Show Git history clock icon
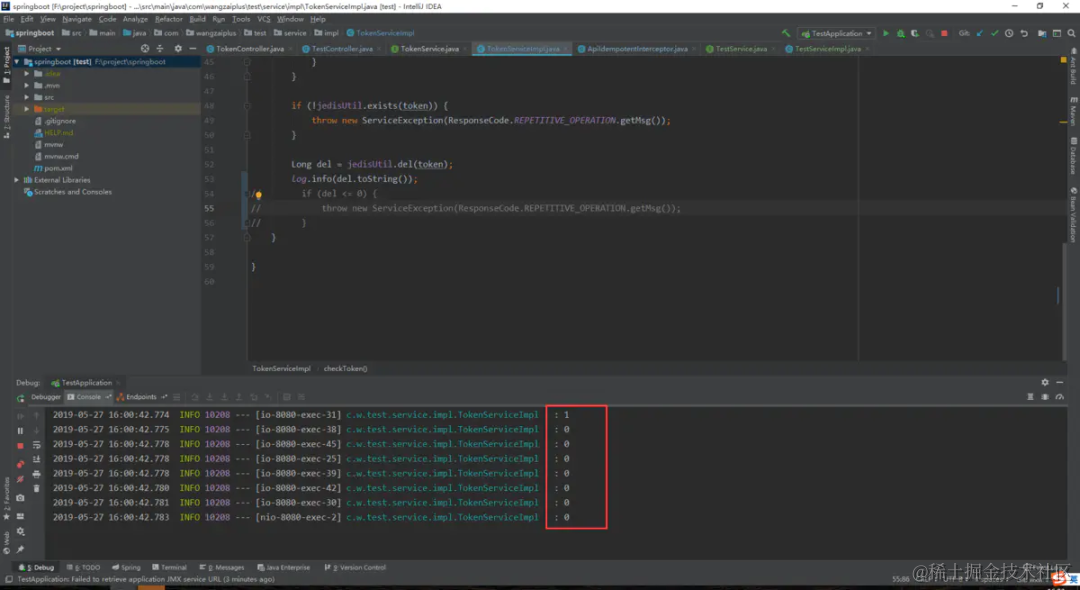The height and width of the screenshot is (590, 1080). click(x=1009, y=33)
